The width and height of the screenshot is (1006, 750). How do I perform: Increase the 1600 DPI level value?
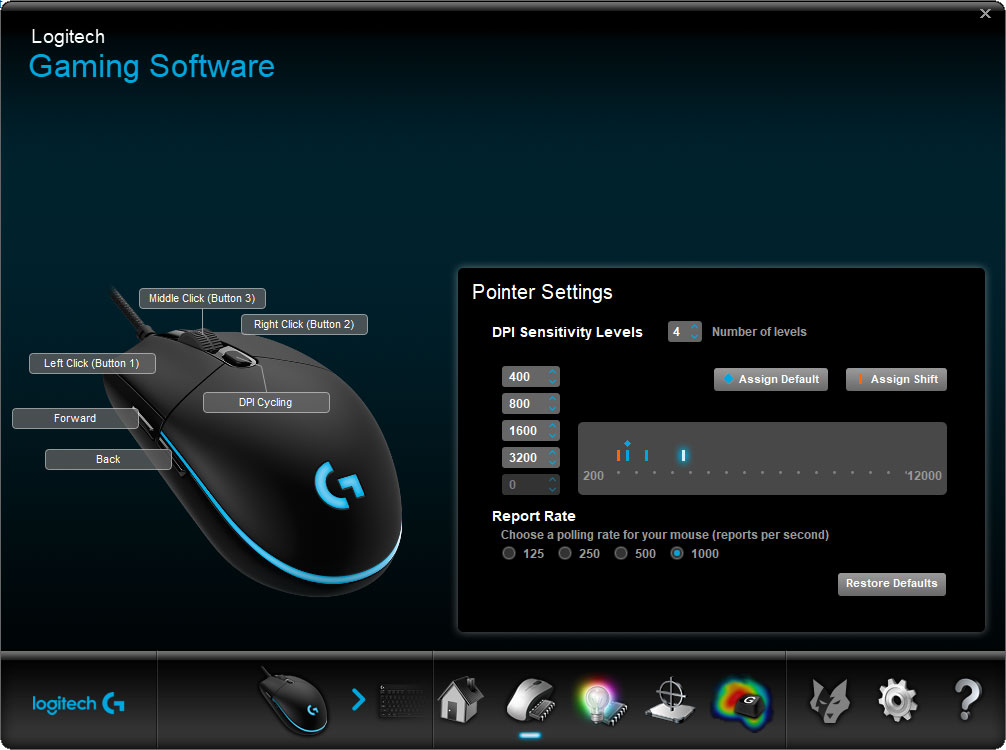tap(552, 426)
